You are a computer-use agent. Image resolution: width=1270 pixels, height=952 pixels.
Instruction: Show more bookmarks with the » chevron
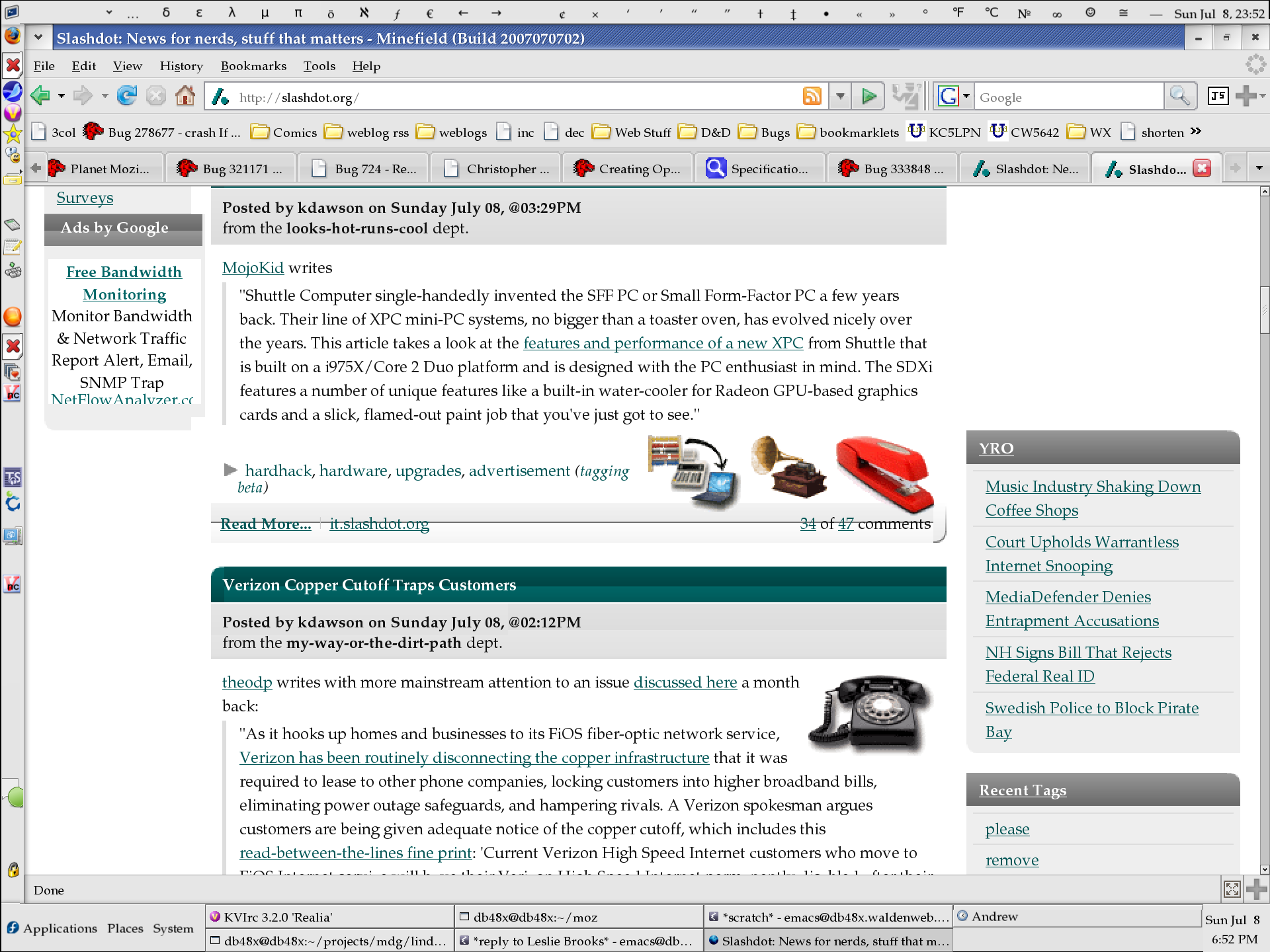tap(1195, 132)
